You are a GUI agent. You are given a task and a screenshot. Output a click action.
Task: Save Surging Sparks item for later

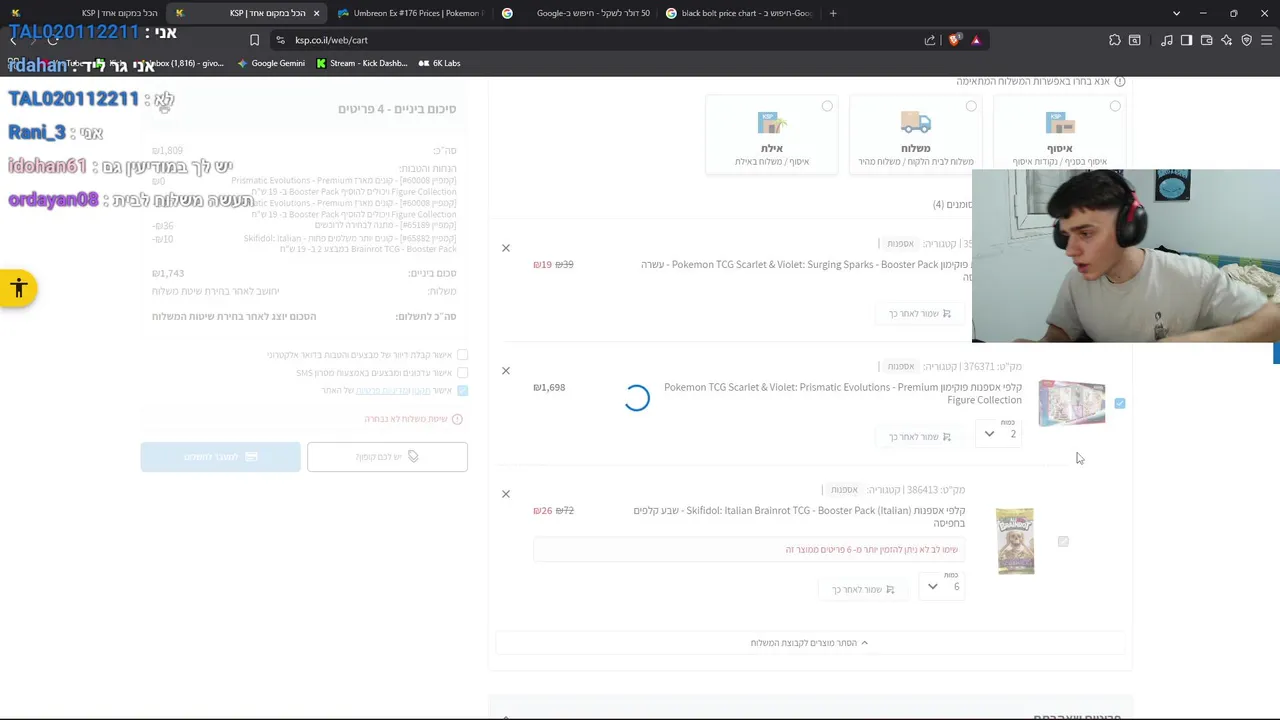pyautogui.click(x=920, y=313)
